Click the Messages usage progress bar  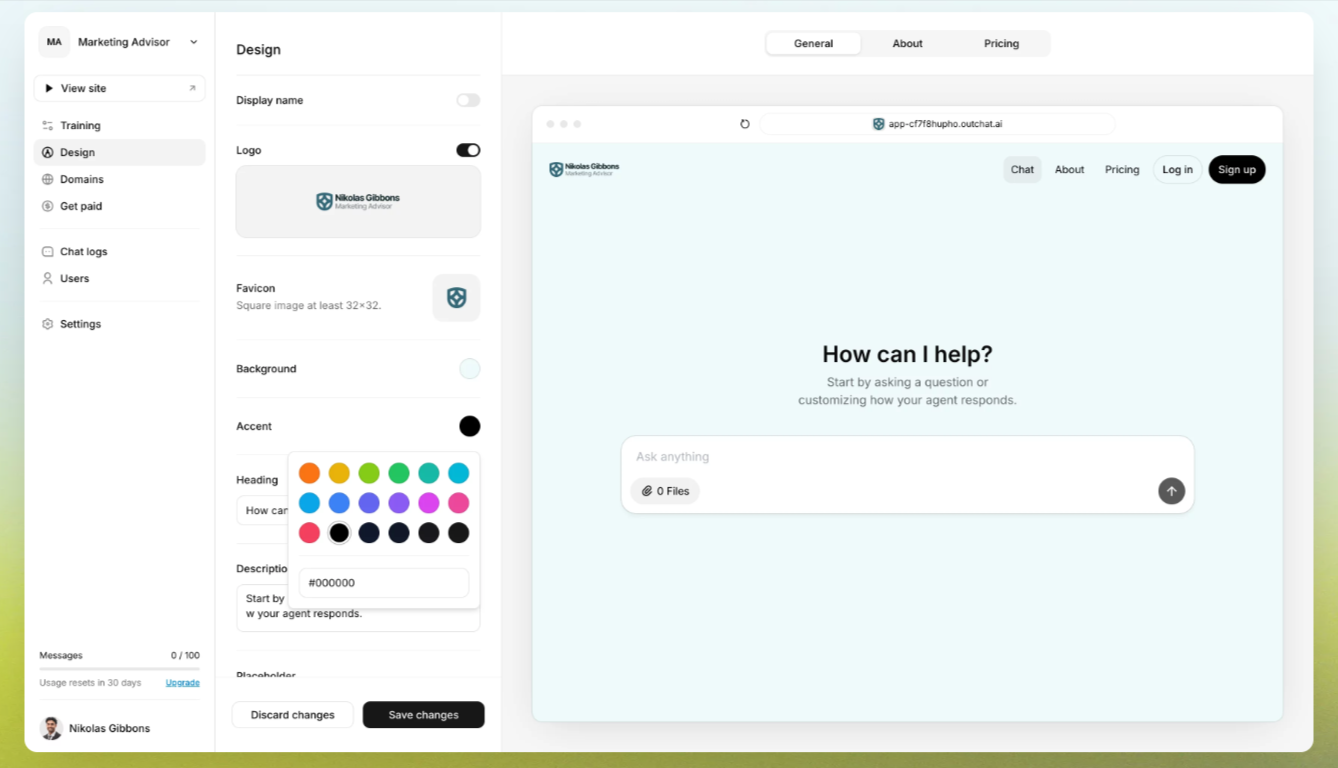[119, 669]
